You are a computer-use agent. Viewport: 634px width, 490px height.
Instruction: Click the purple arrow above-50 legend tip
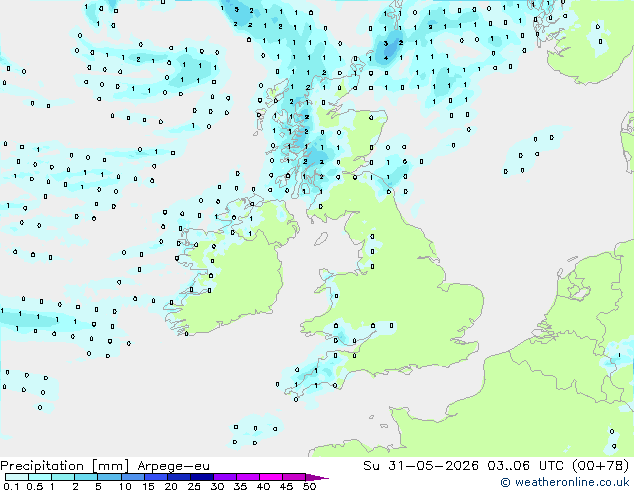point(317,478)
